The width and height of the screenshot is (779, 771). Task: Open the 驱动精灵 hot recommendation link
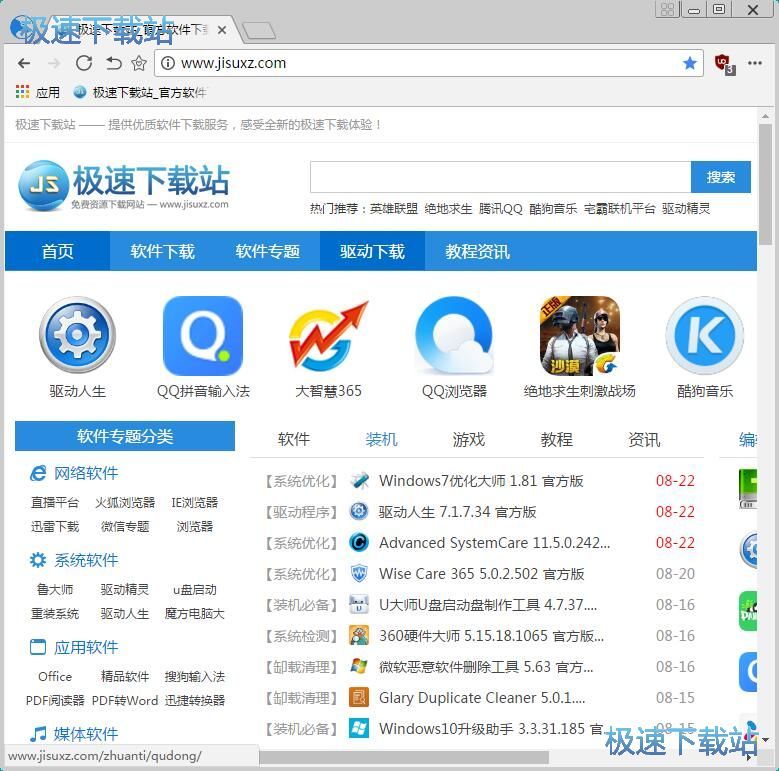pos(686,209)
